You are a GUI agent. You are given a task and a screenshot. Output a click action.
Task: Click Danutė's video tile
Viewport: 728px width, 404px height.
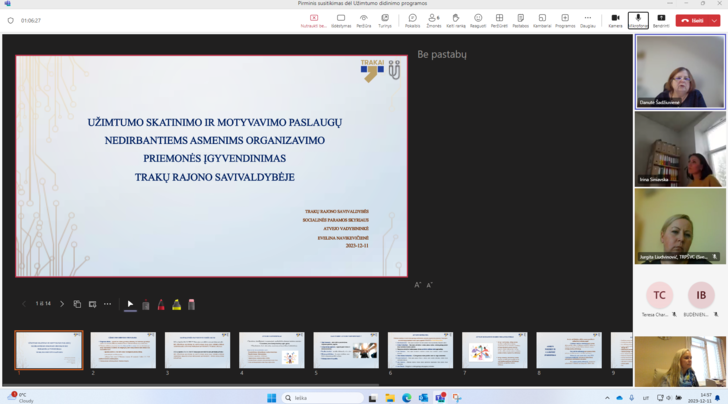[x=680, y=72]
